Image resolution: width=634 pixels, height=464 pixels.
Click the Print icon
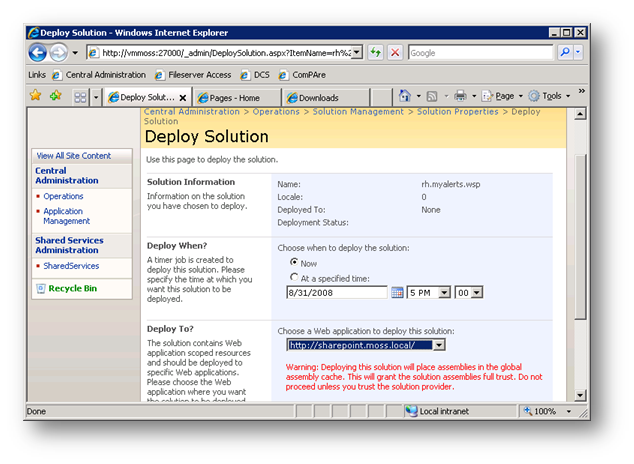(x=460, y=96)
